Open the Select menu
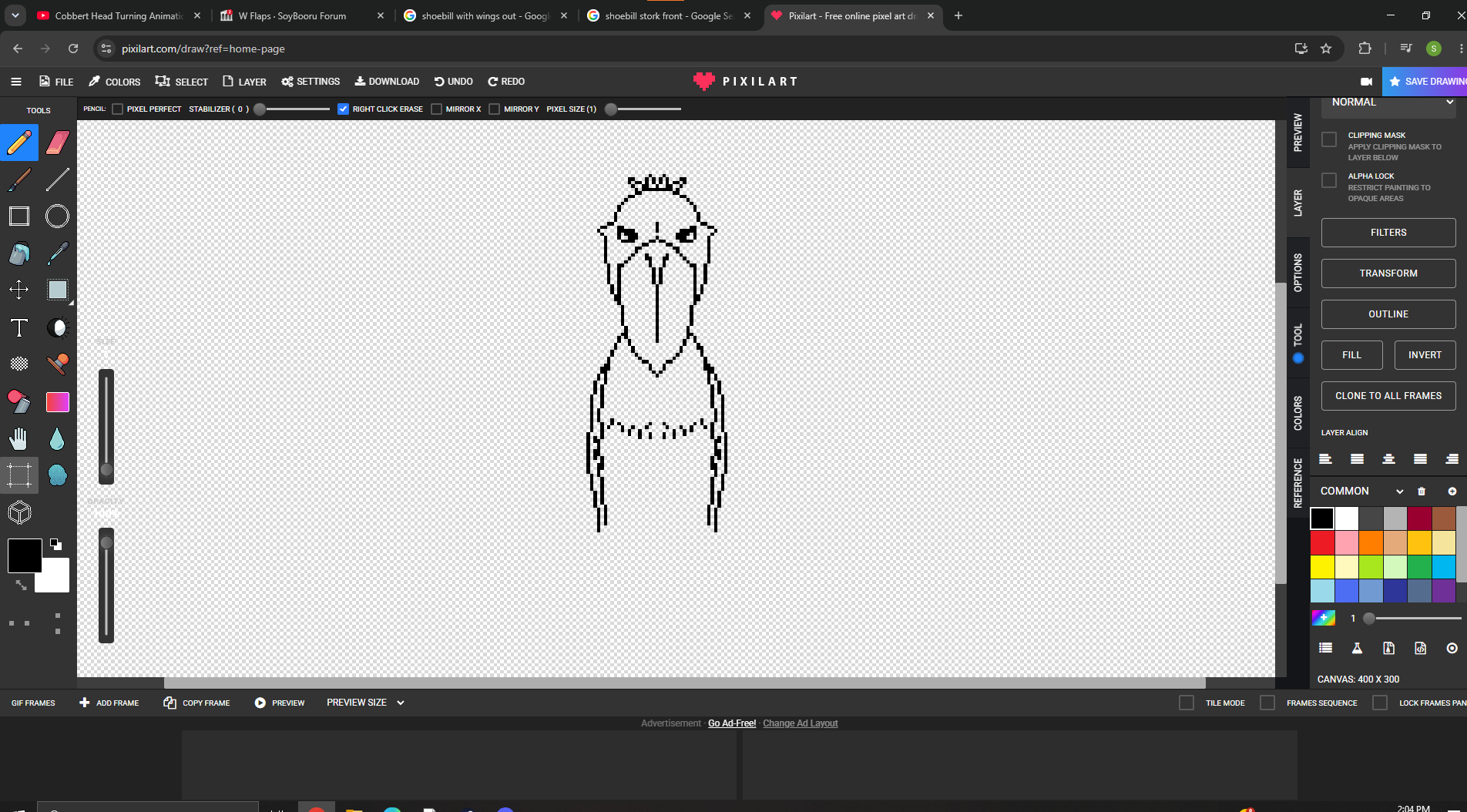Image resolution: width=1467 pixels, height=812 pixels. 182,82
